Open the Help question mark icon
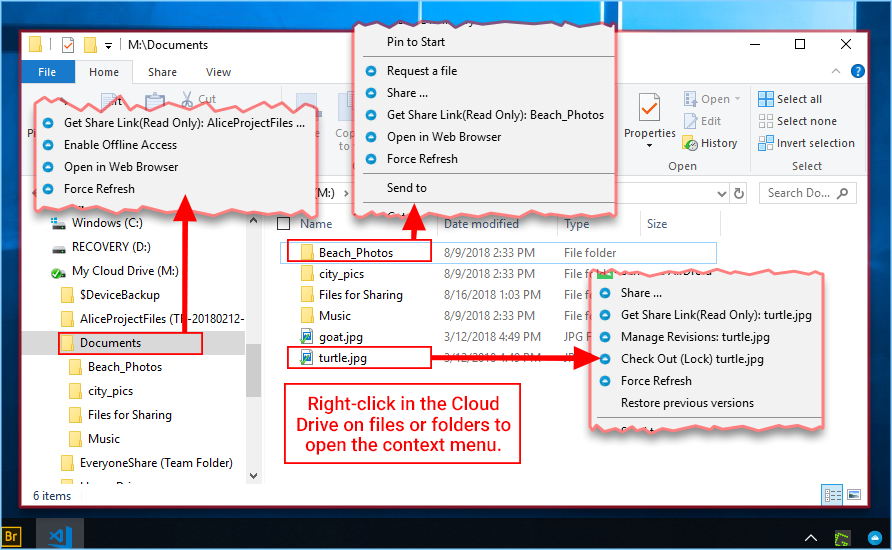 click(857, 71)
